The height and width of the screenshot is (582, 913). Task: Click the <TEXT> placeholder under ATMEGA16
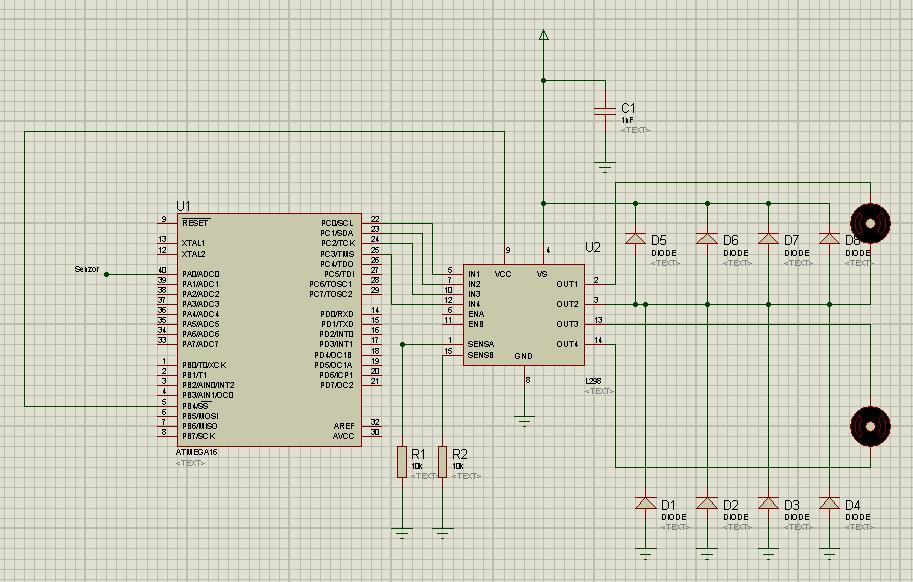click(190, 463)
